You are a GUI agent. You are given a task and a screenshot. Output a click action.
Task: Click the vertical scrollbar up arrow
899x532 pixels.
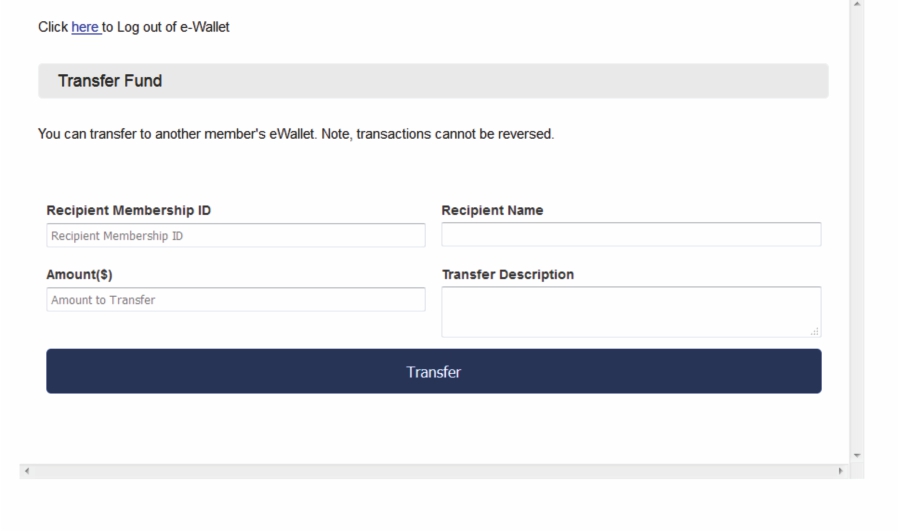(856, 6)
